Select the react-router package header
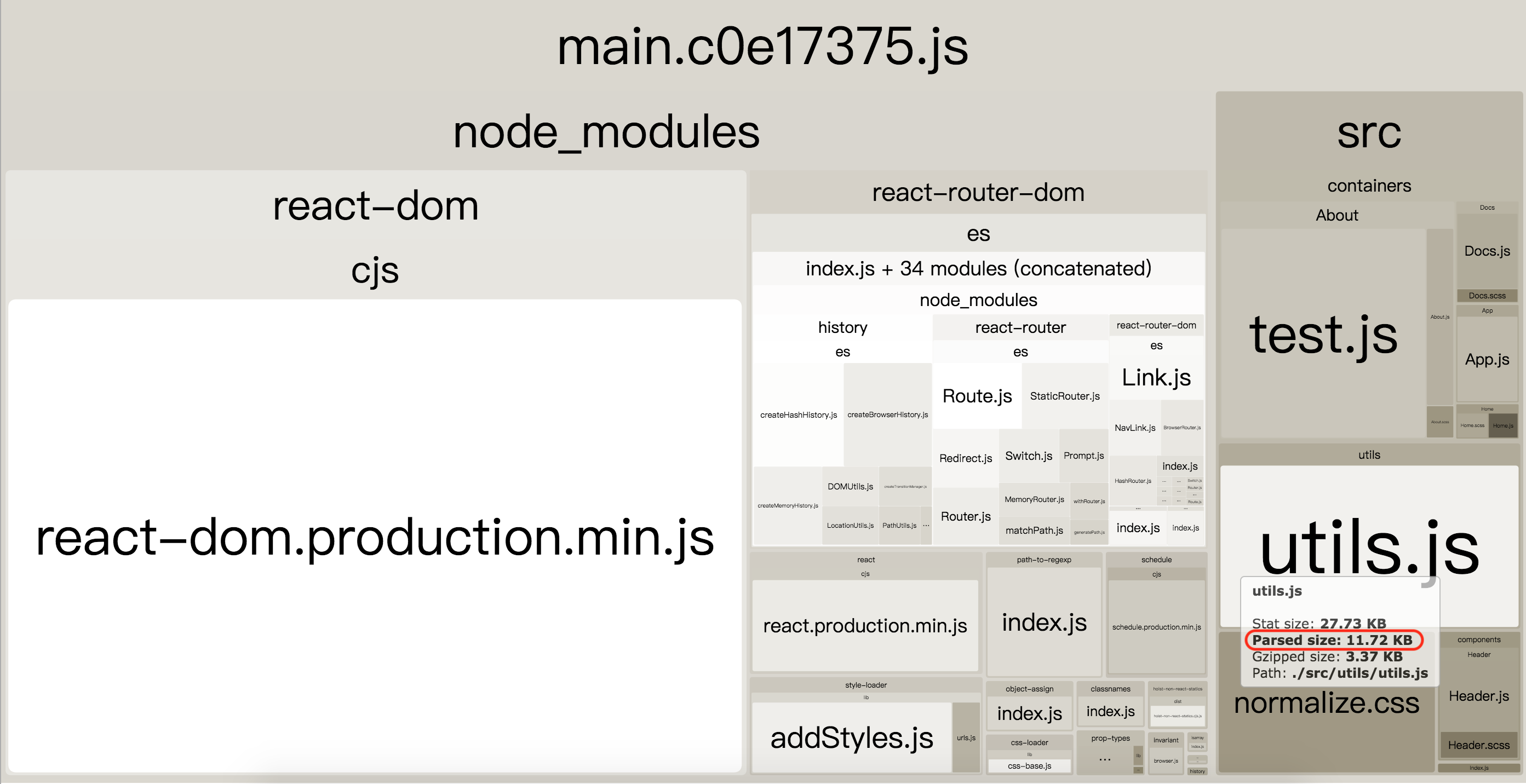 coord(1020,327)
